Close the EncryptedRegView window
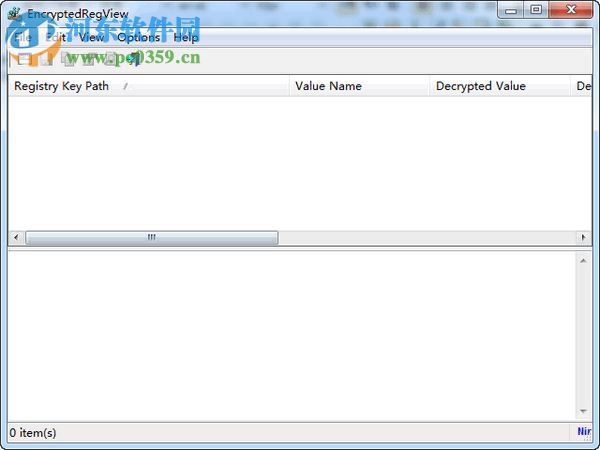The image size is (600, 450). (571, 10)
